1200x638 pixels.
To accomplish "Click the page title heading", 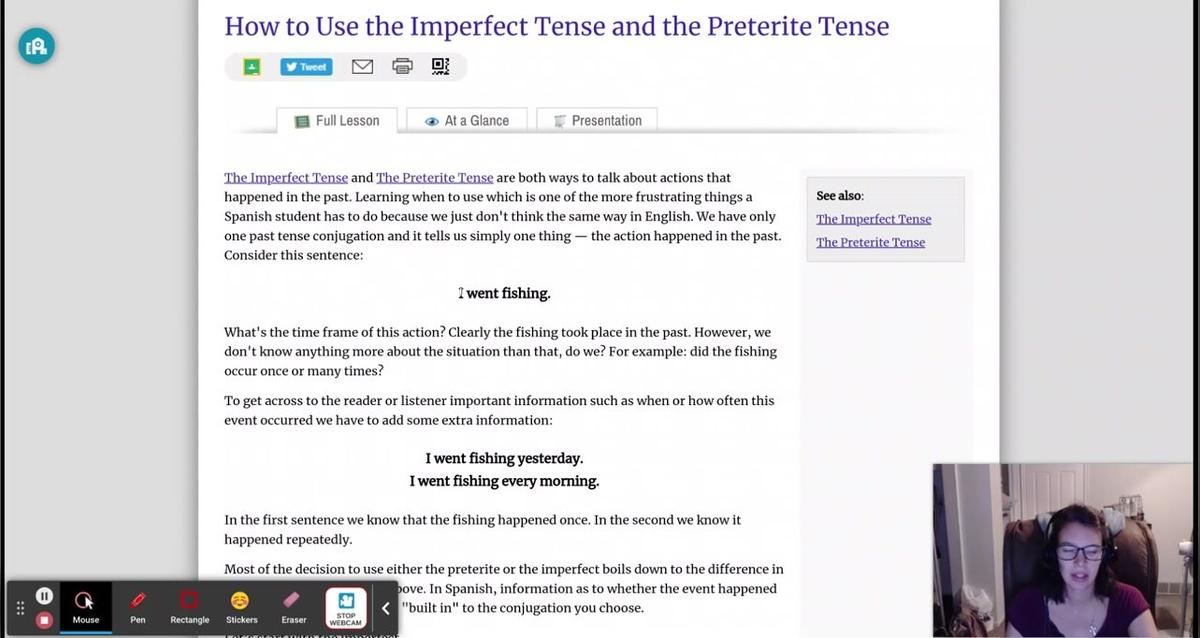I will click(x=556, y=26).
